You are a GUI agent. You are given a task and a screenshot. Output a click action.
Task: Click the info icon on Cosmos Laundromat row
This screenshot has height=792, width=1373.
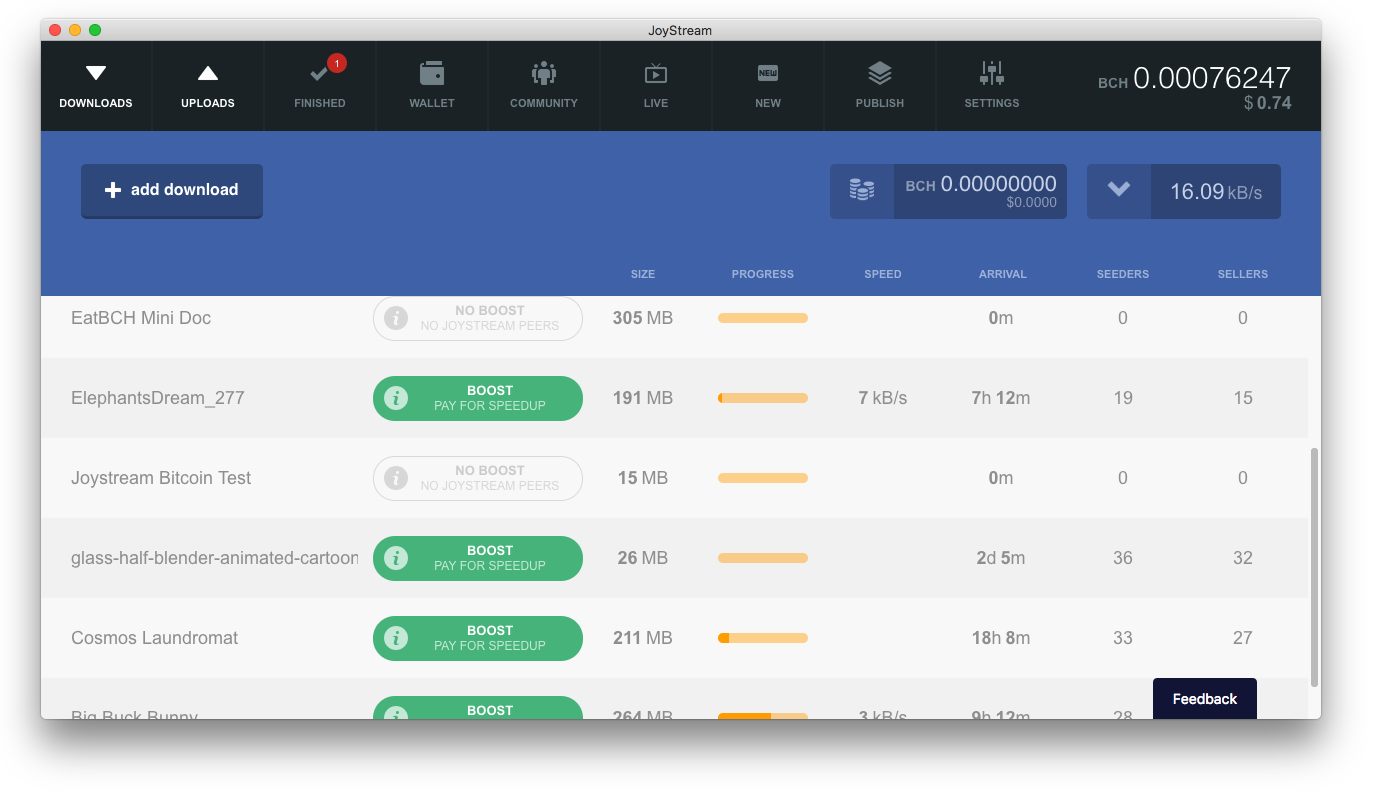click(x=396, y=638)
